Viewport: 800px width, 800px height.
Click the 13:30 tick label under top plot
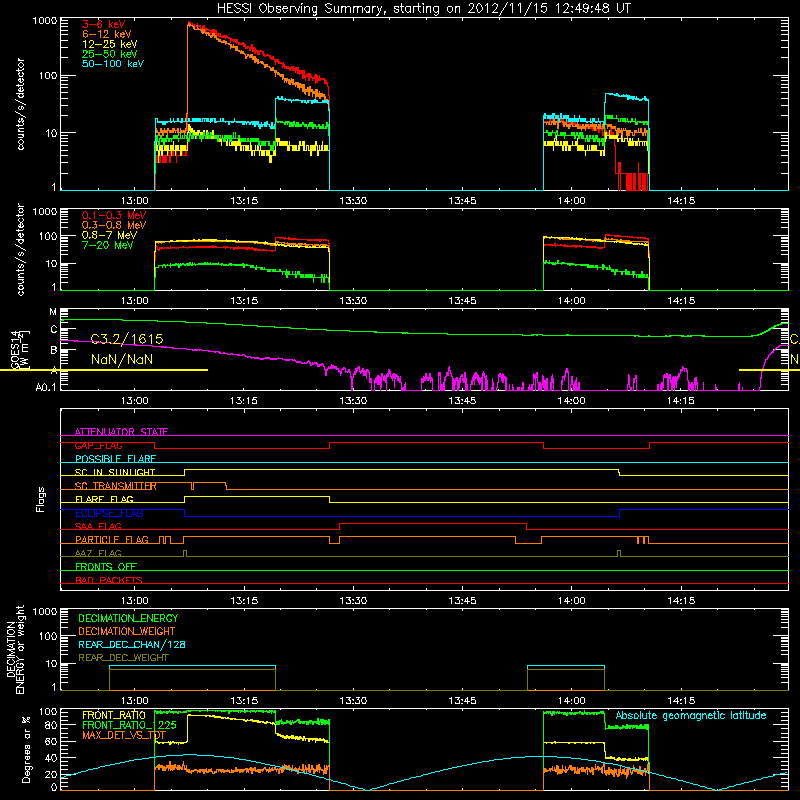(353, 201)
